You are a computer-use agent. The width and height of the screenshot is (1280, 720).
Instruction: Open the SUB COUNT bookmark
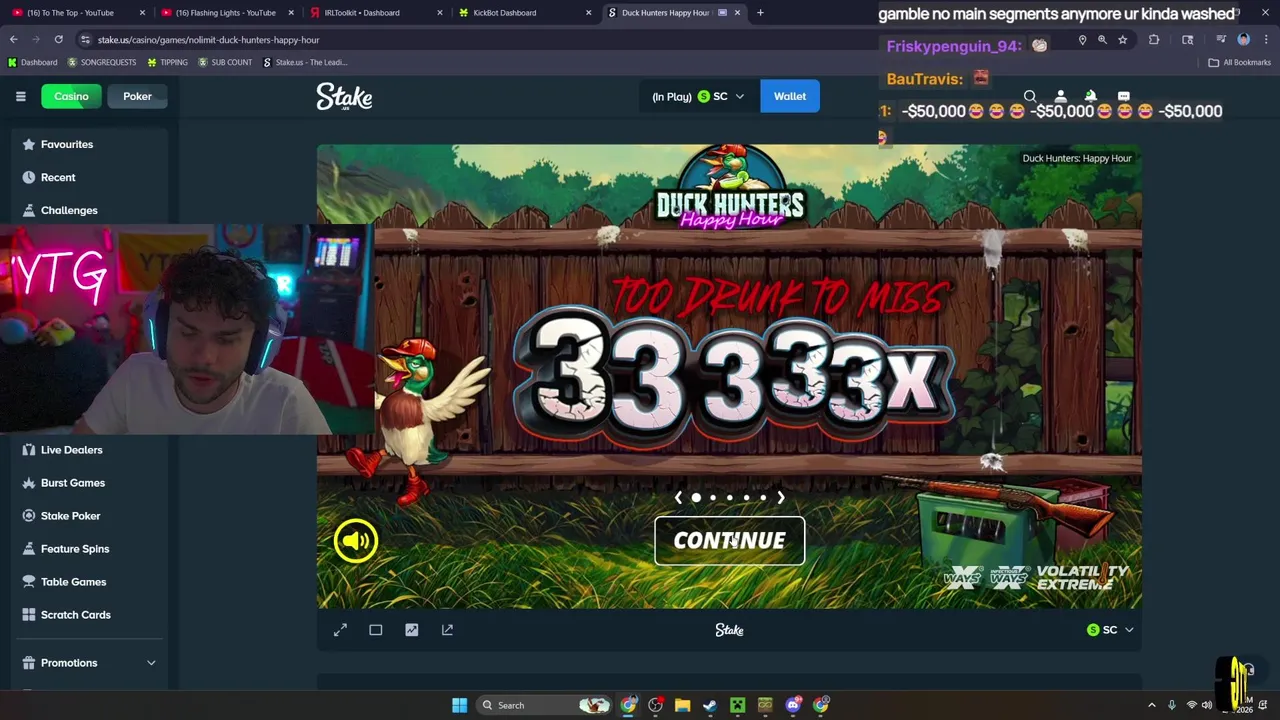tap(225, 62)
